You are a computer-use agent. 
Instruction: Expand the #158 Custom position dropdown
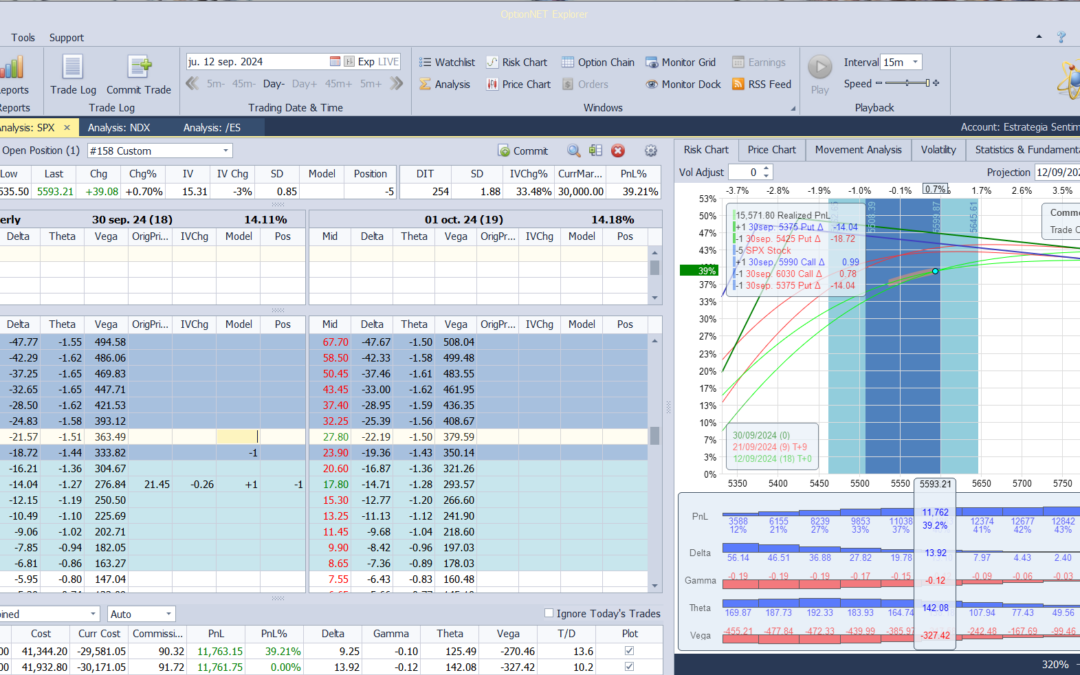(x=225, y=151)
